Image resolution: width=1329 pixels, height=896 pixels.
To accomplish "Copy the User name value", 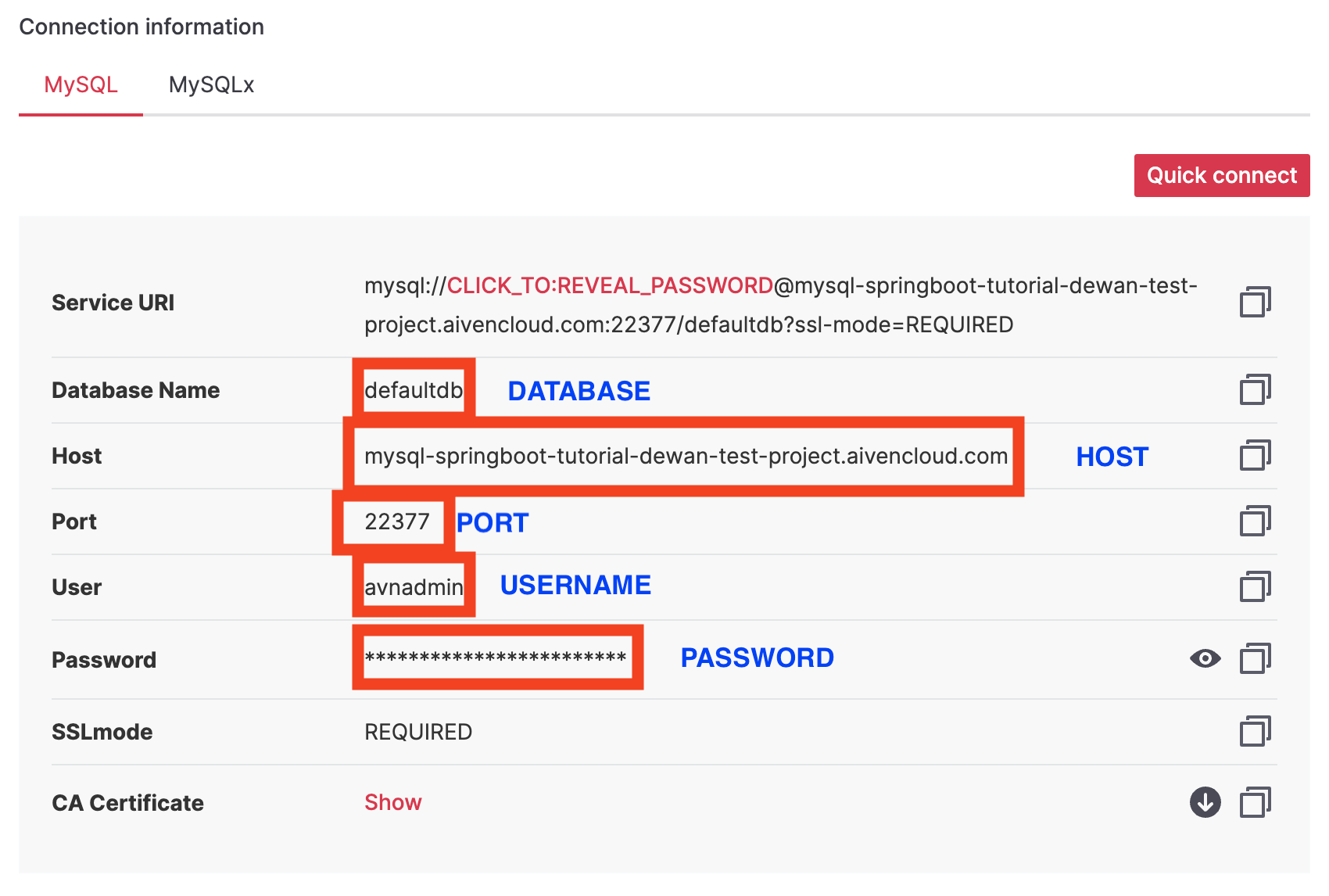I will [x=1255, y=586].
